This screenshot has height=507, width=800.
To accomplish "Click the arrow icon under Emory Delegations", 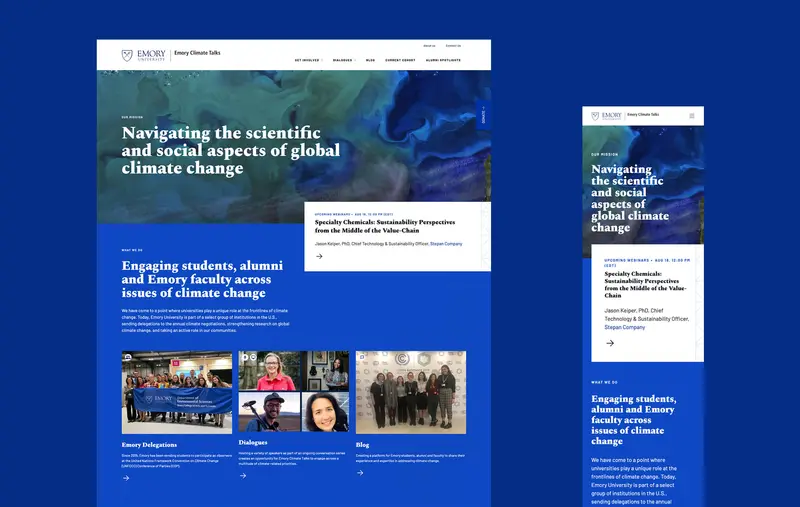I will pos(126,478).
